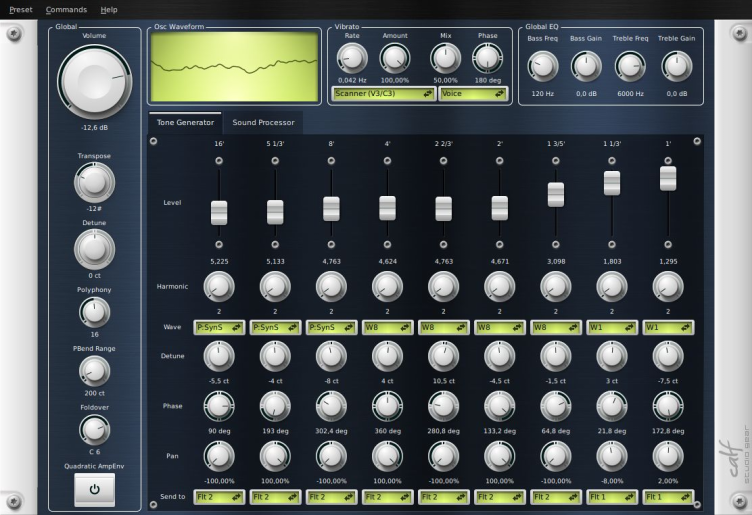Click the Treble Gain knob
Viewport: 752px width, 515px height.
tap(676, 67)
